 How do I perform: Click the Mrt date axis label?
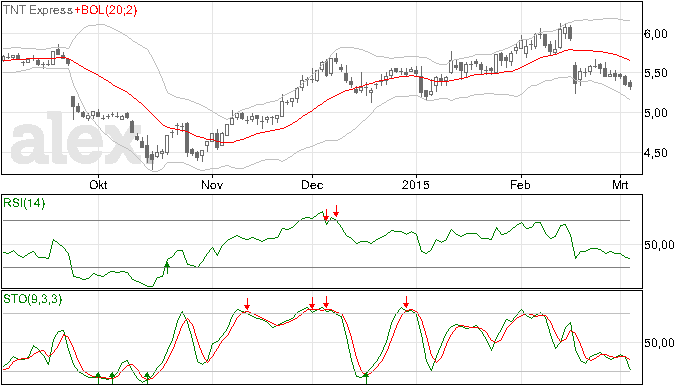(x=620, y=184)
